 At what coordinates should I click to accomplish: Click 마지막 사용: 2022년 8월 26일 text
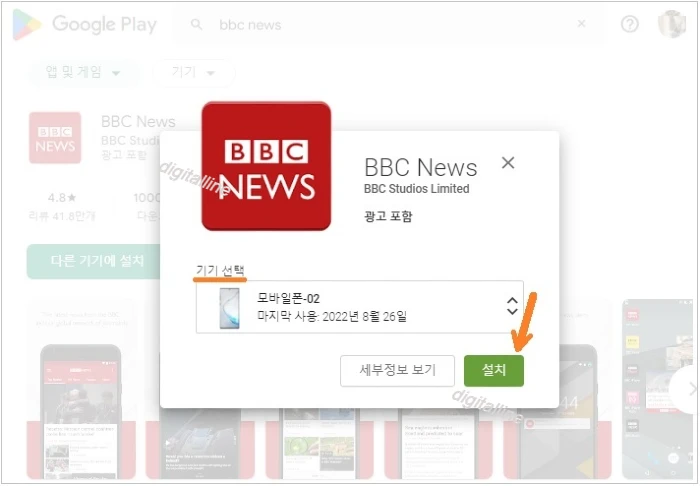click(x=332, y=316)
